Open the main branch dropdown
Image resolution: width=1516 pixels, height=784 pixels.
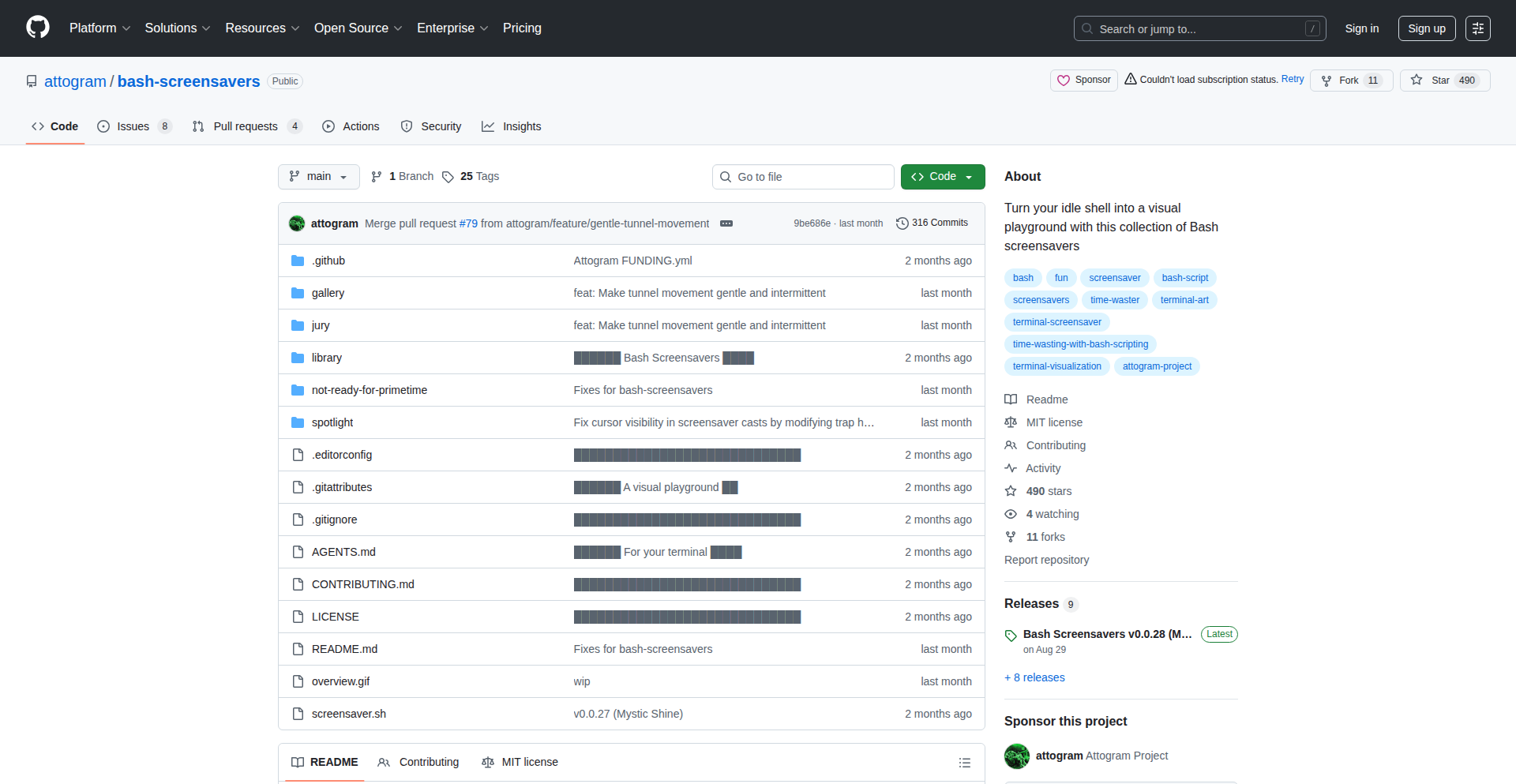tap(318, 177)
